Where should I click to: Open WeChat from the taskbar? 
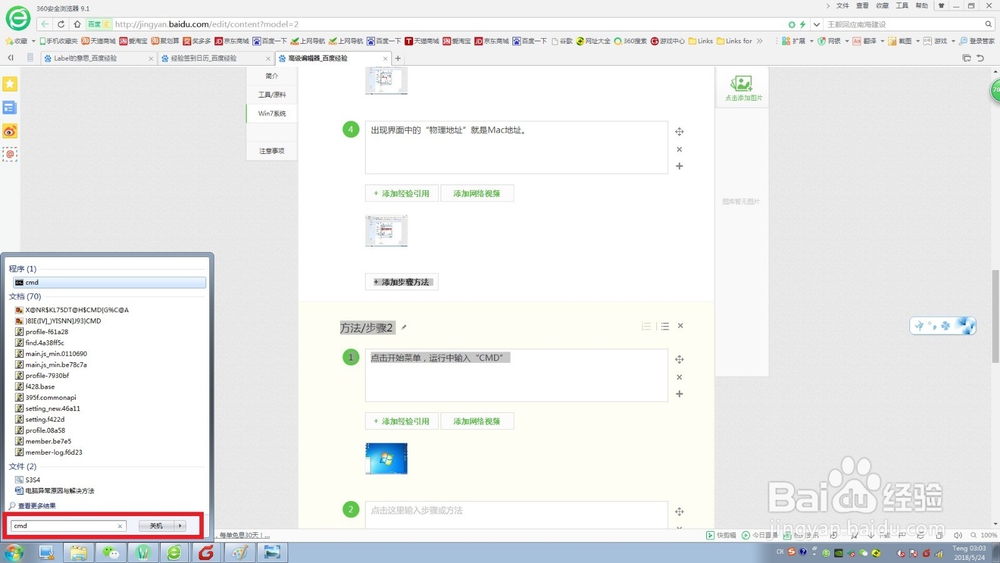(x=111, y=552)
